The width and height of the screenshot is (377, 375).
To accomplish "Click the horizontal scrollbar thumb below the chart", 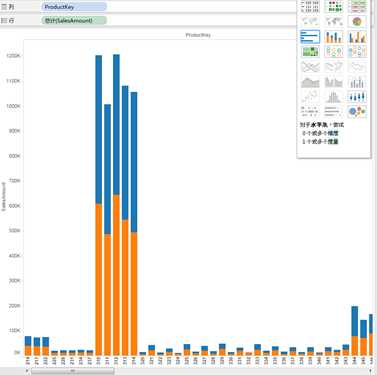I will coord(73,371).
